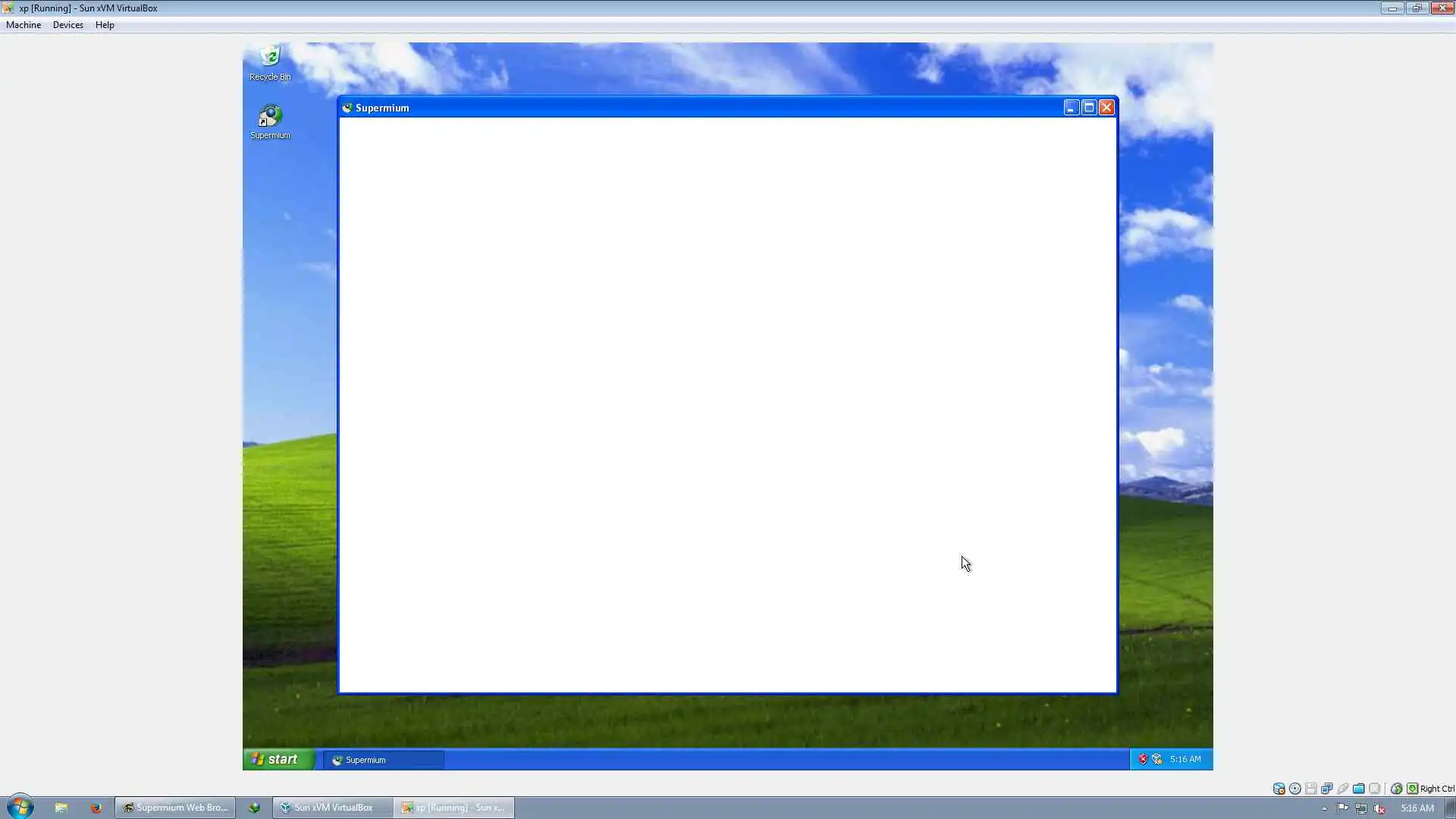Open the VirtualBox Help menu
Viewport: 1456px width, 819px height.
pos(105,25)
